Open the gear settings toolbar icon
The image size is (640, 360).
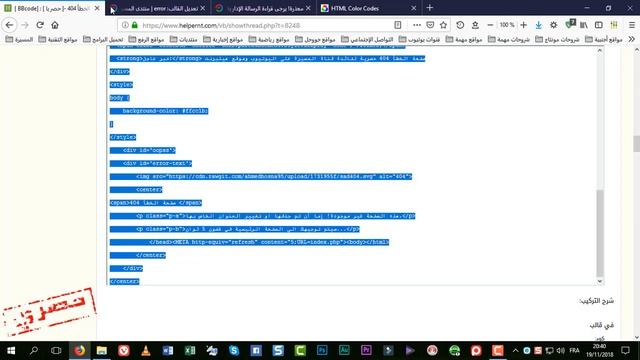tap(553, 25)
